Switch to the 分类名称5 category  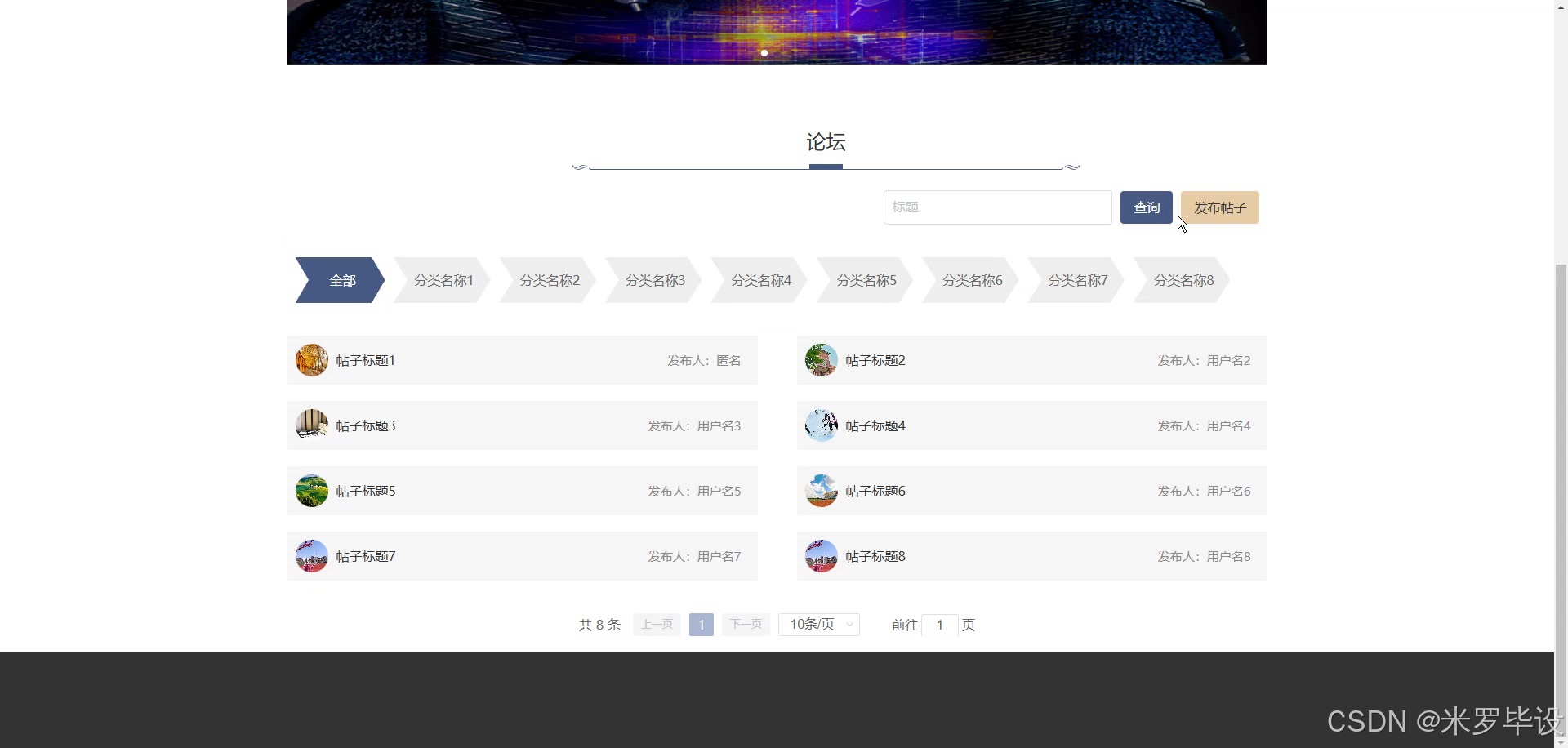[865, 280]
